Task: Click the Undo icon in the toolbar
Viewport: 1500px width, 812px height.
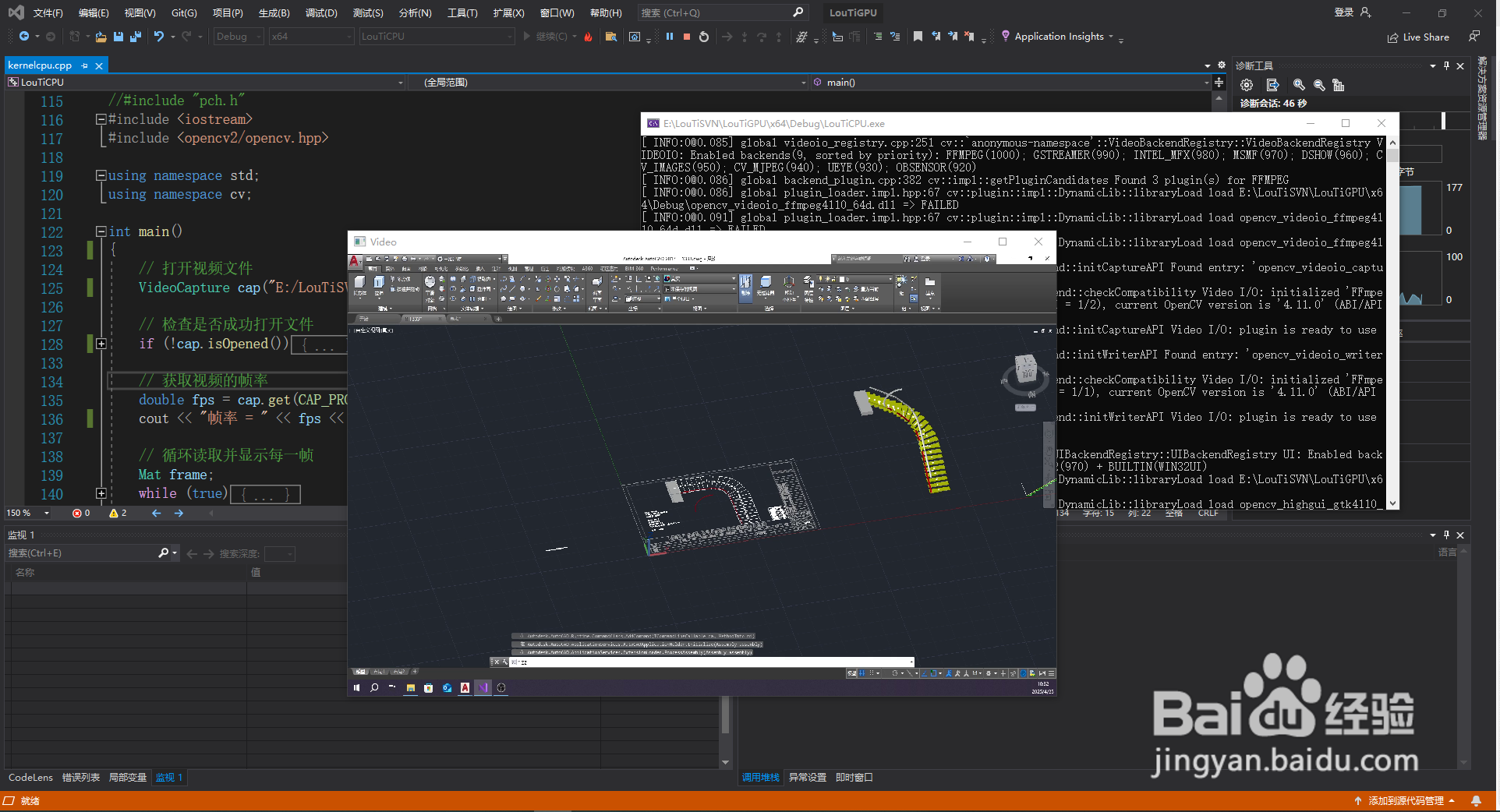Action: point(159,36)
